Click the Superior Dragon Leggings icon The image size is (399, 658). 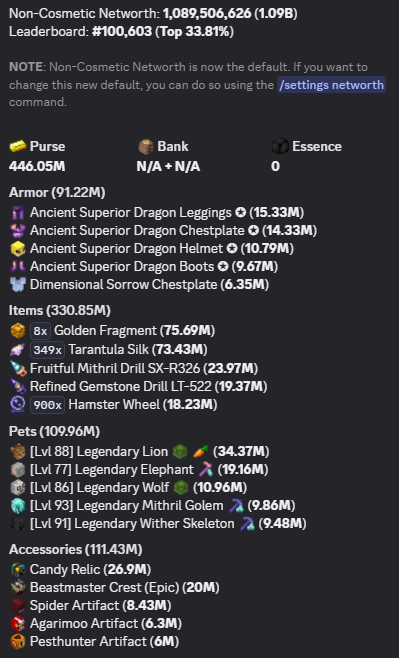(x=18, y=213)
